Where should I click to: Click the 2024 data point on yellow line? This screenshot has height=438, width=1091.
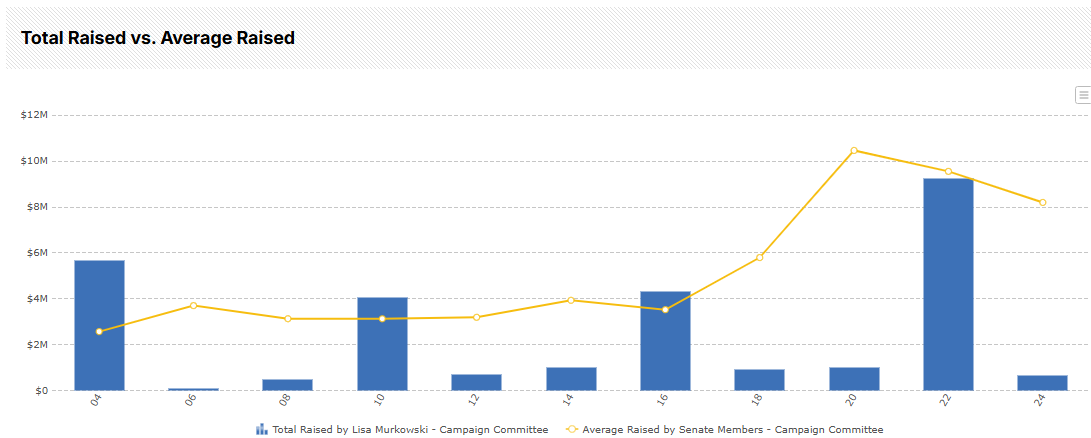click(1043, 202)
